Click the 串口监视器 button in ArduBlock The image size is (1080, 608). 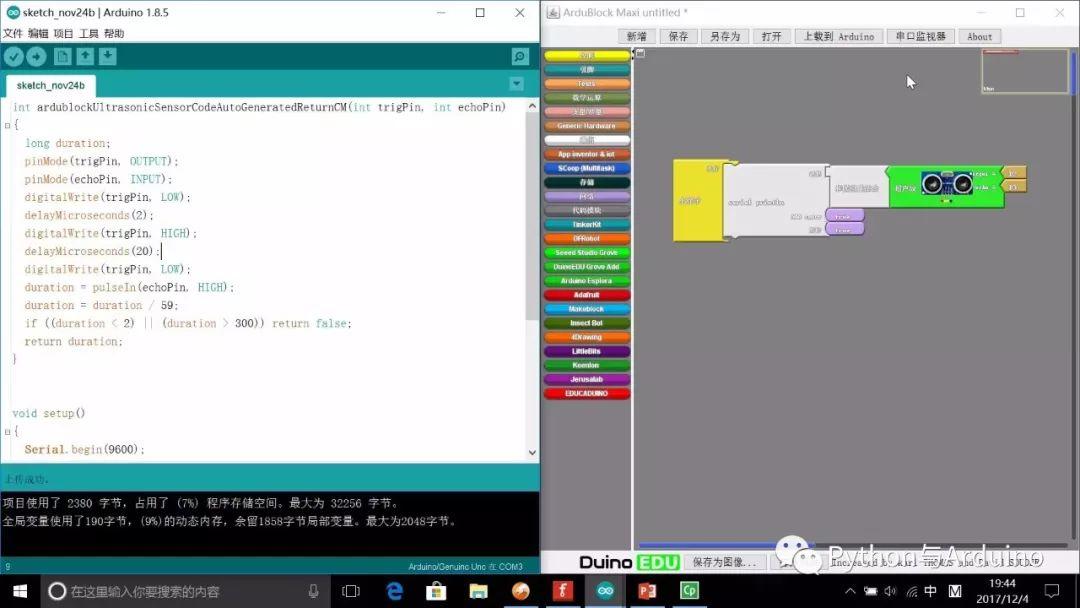[920, 36]
